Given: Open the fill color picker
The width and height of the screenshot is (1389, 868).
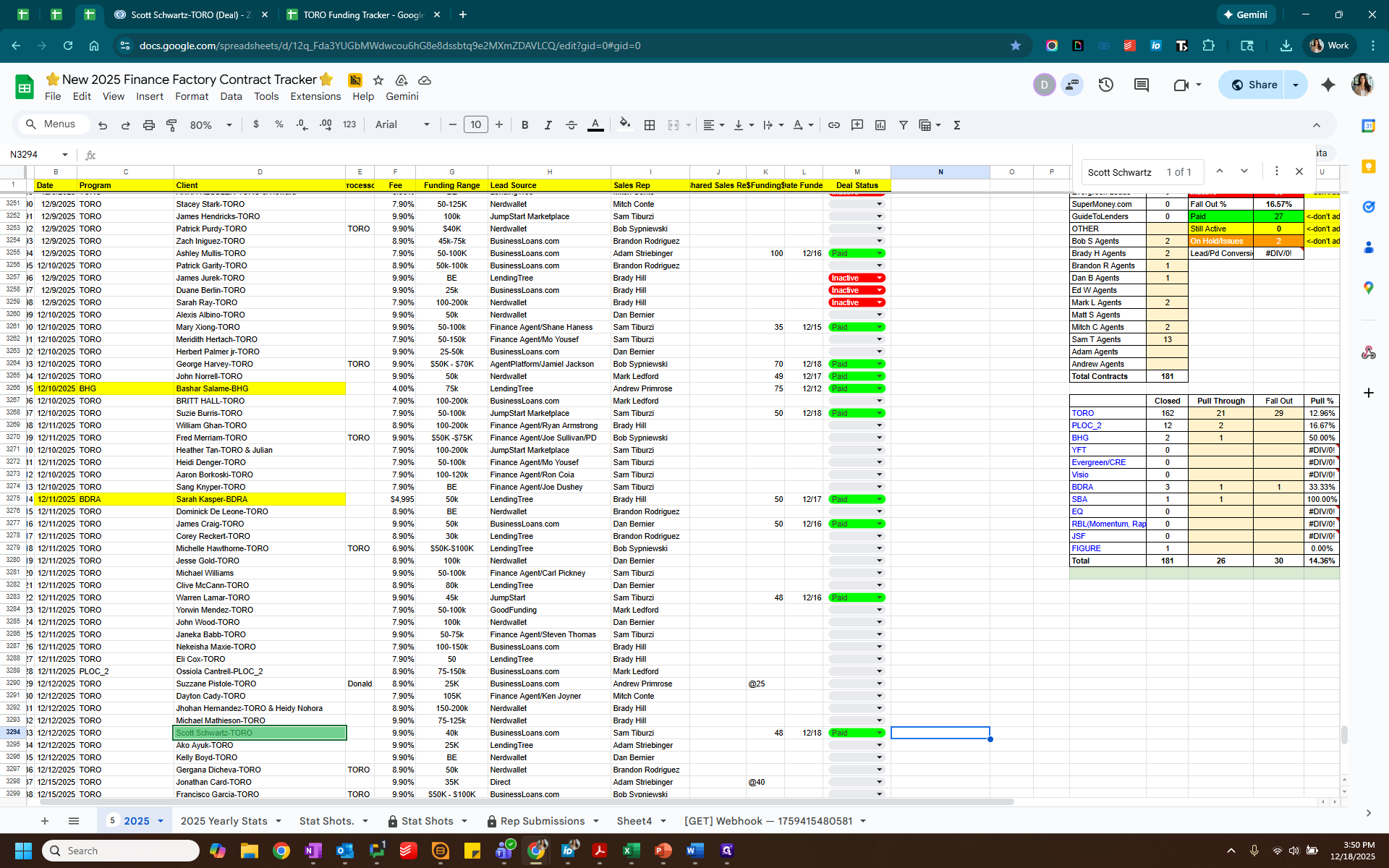Looking at the screenshot, I should 624,124.
